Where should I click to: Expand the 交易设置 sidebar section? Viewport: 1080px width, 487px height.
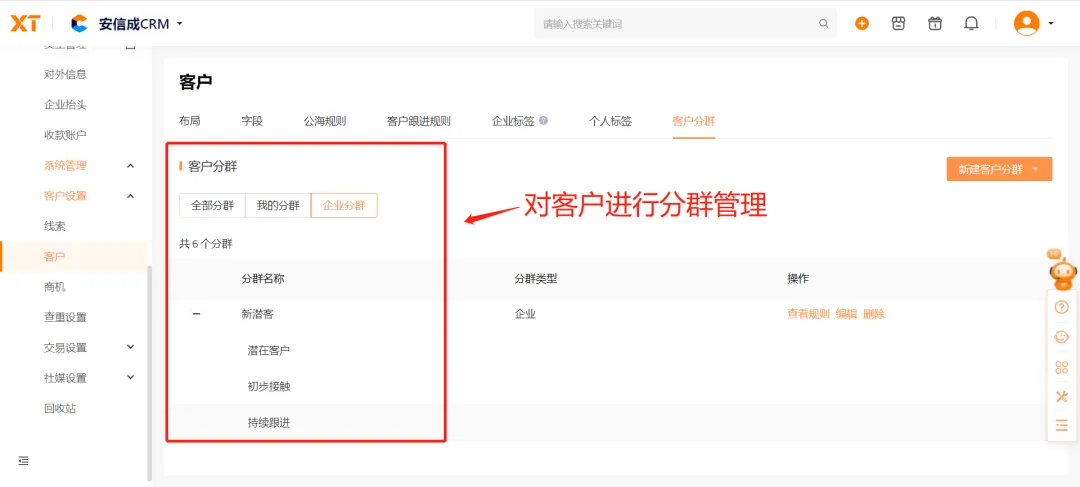pyautogui.click(x=130, y=347)
